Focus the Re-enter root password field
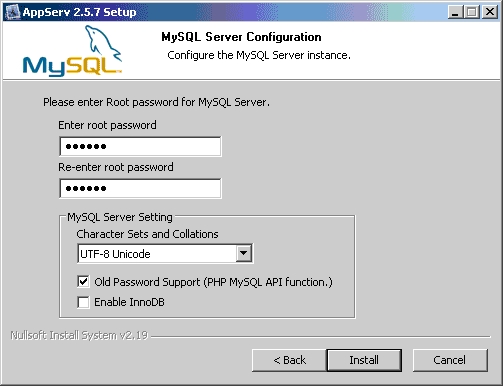503x386 pixels. click(x=140, y=188)
